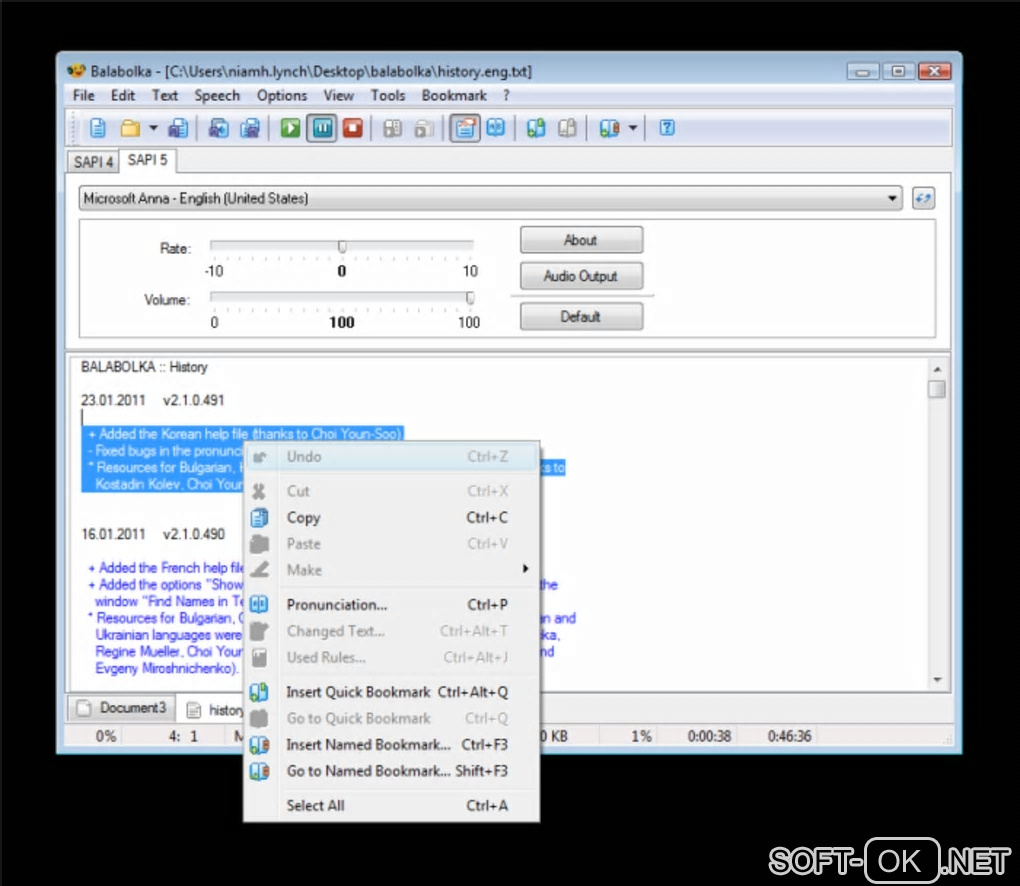The height and width of the screenshot is (886, 1020).
Task: Open the Speech menu
Action: point(217,96)
